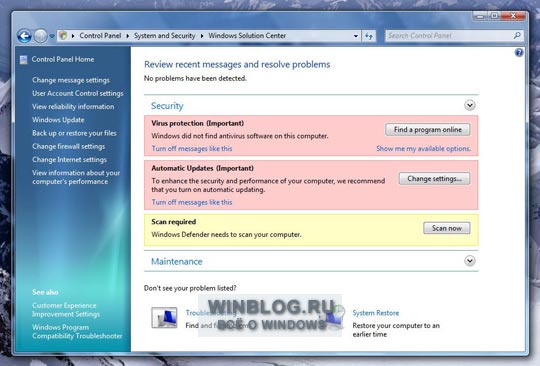Image resolution: width=540 pixels, height=366 pixels.
Task: Open Change message settings
Action: coord(71,80)
